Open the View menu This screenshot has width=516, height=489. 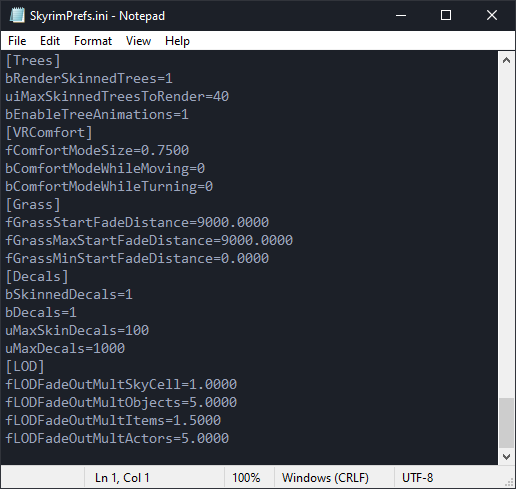(x=138, y=41)
